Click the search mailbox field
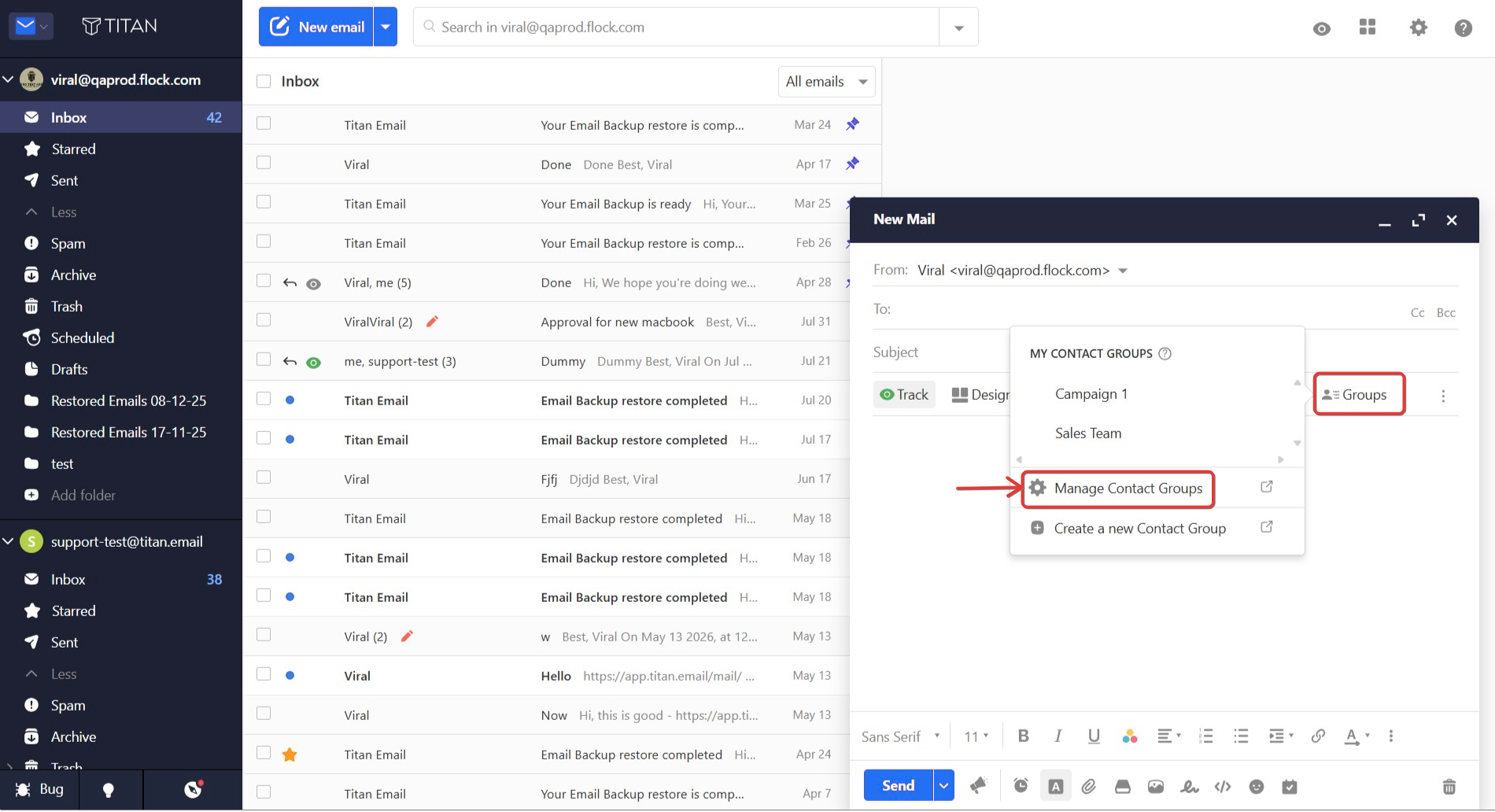Screen dimensions: 1495x812 pyautogui.click(x=677, y=27)
